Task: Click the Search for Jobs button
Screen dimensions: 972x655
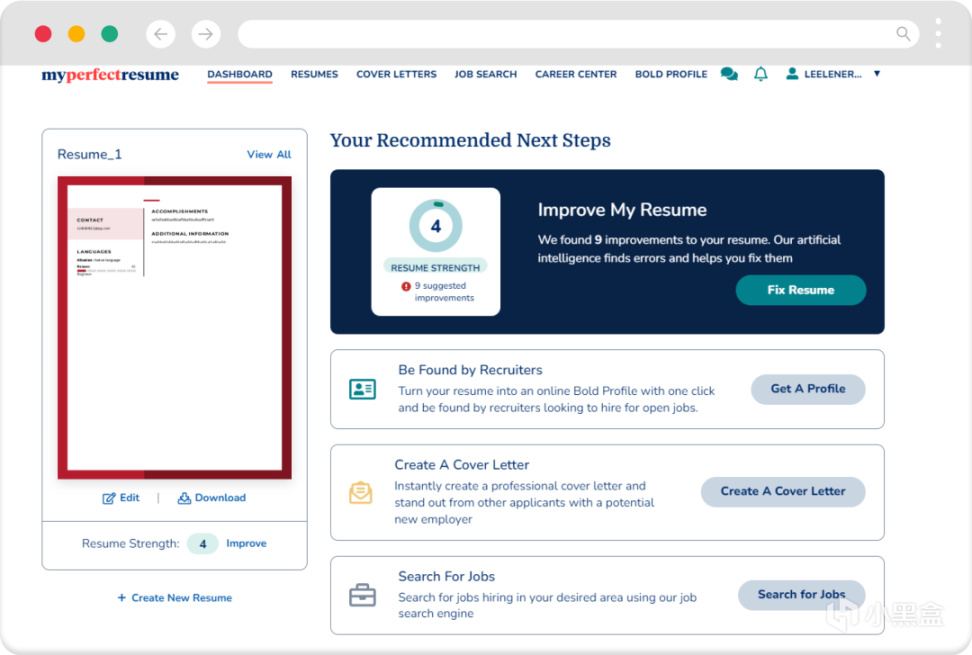Action: tap(802, 595)
